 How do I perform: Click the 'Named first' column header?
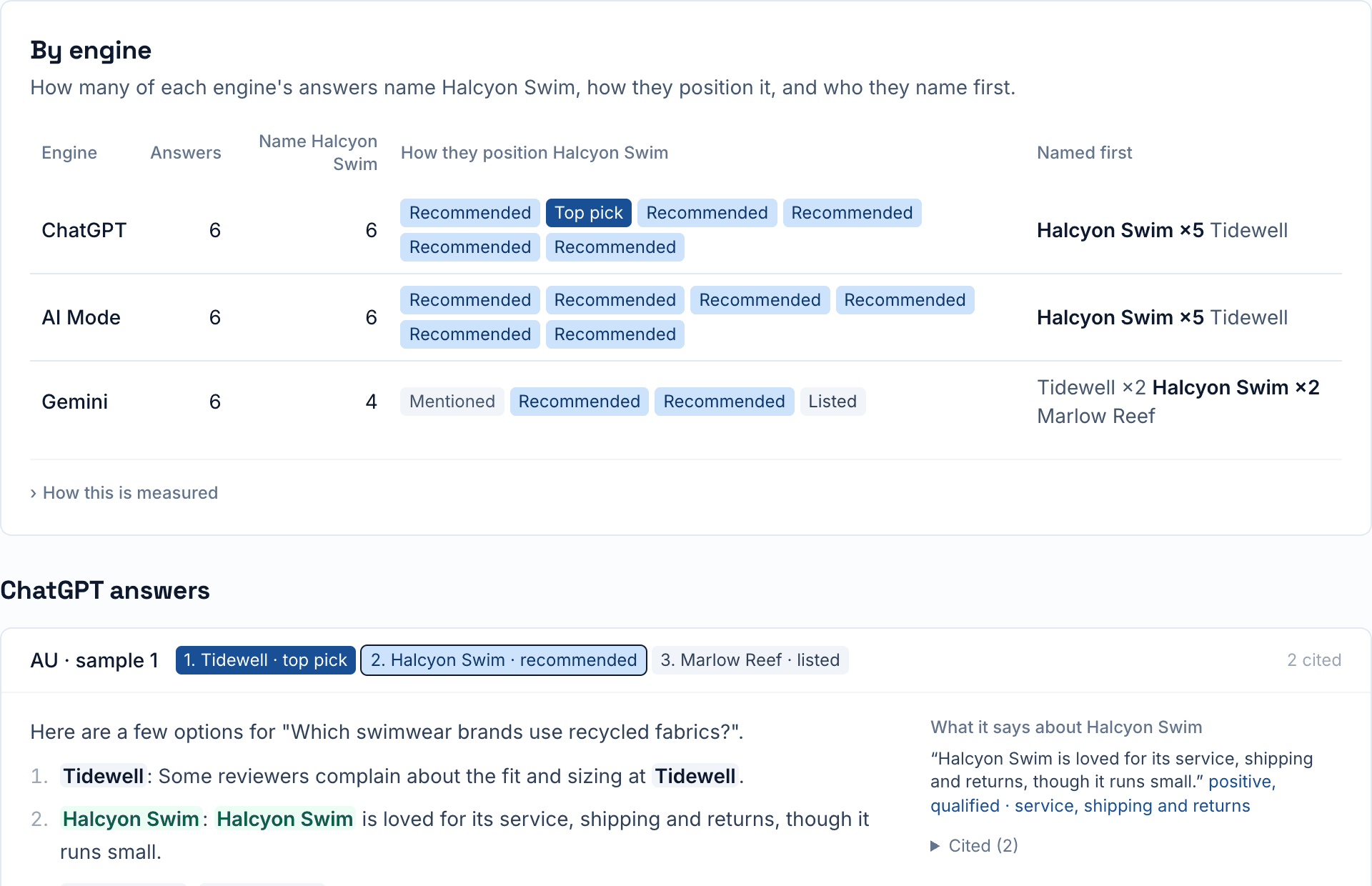coord(1085,153)
